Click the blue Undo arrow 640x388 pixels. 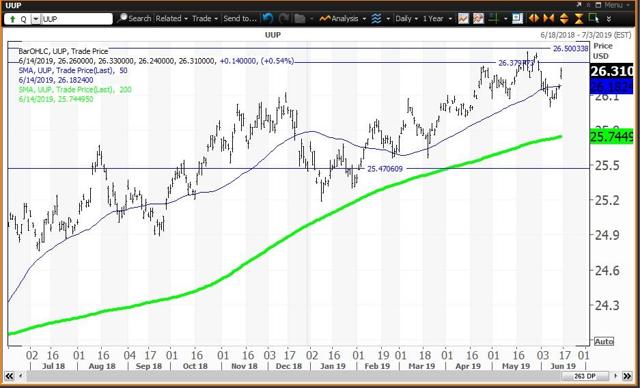pos(268,18)
